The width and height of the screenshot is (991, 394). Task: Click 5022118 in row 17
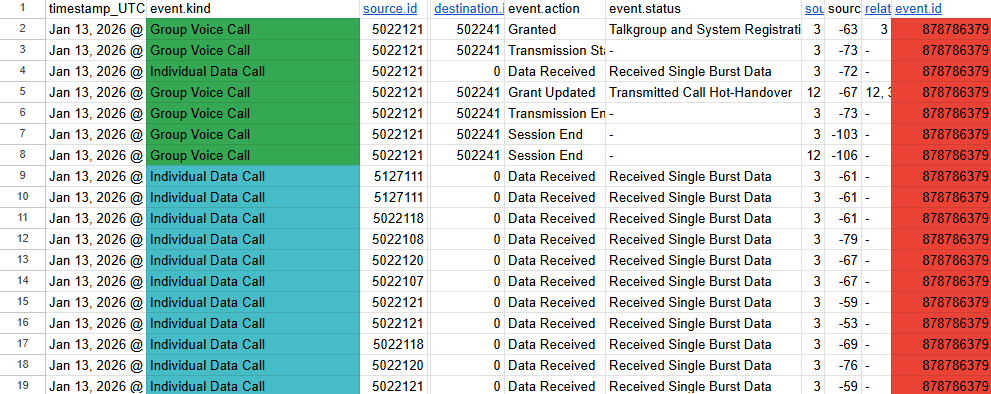click(x=395, y=345)
